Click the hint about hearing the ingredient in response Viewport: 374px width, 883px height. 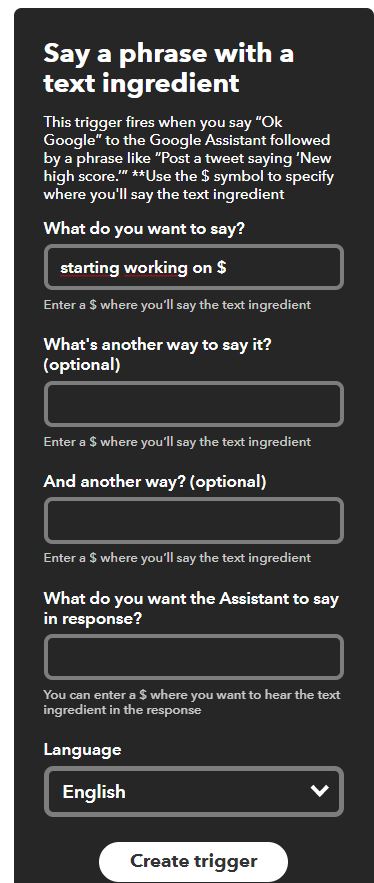(192, 702)
